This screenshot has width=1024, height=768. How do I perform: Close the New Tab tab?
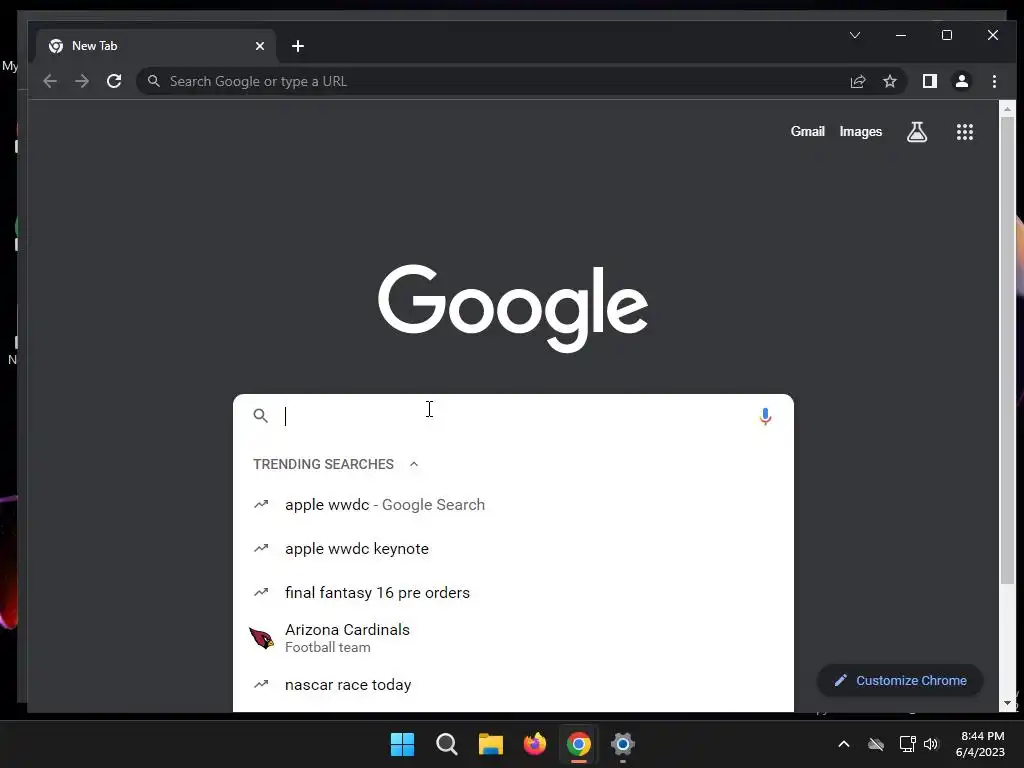260,46
